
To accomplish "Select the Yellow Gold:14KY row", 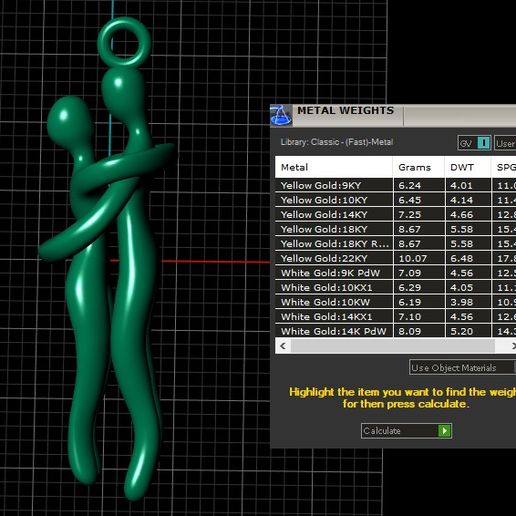I will (395, 215).
